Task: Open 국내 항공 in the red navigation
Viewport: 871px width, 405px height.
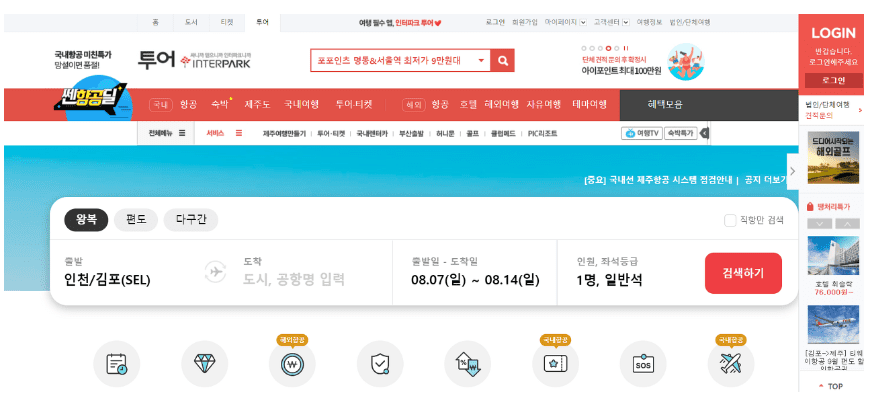Action: (188, 104)
